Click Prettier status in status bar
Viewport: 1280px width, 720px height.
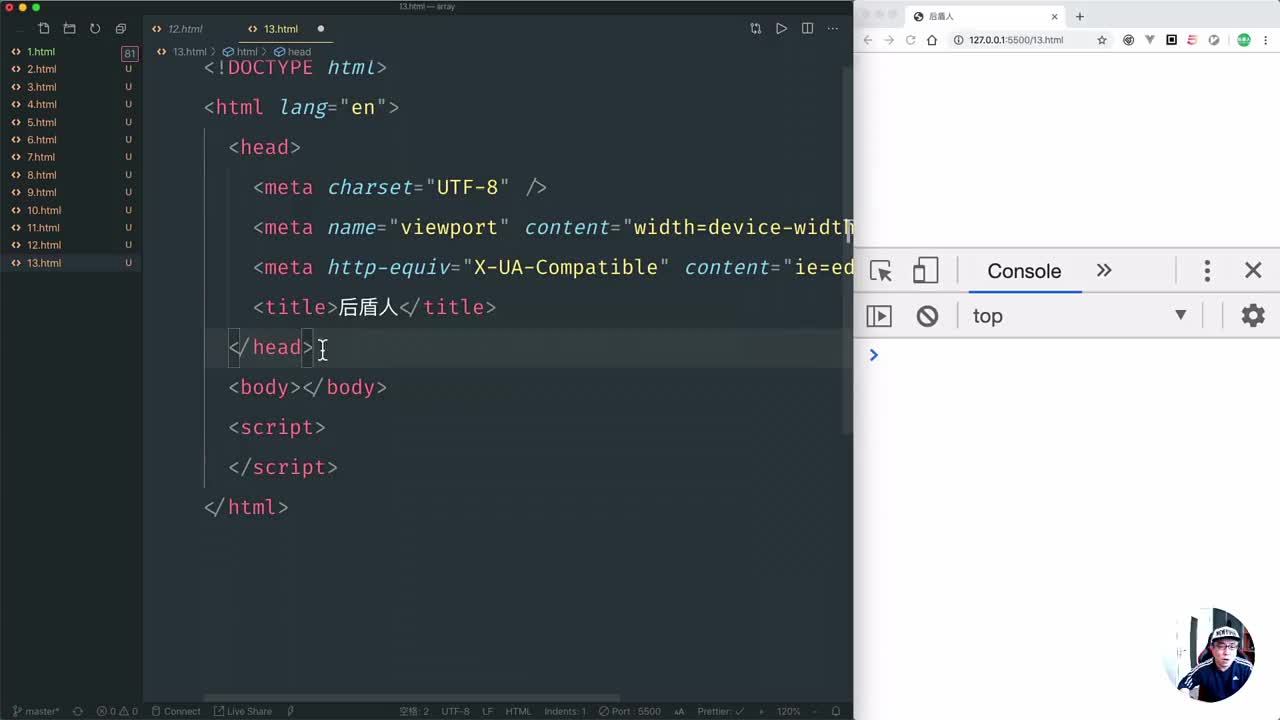[x=720, y=711]
